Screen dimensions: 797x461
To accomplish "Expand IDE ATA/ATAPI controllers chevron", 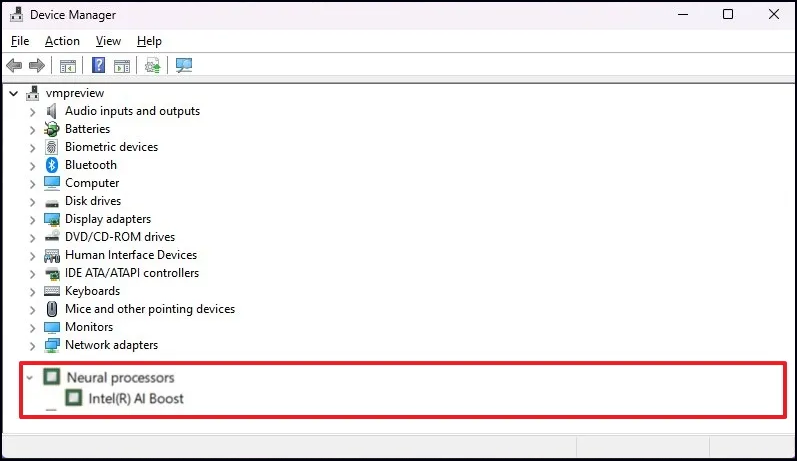I will tap(33, 274).
